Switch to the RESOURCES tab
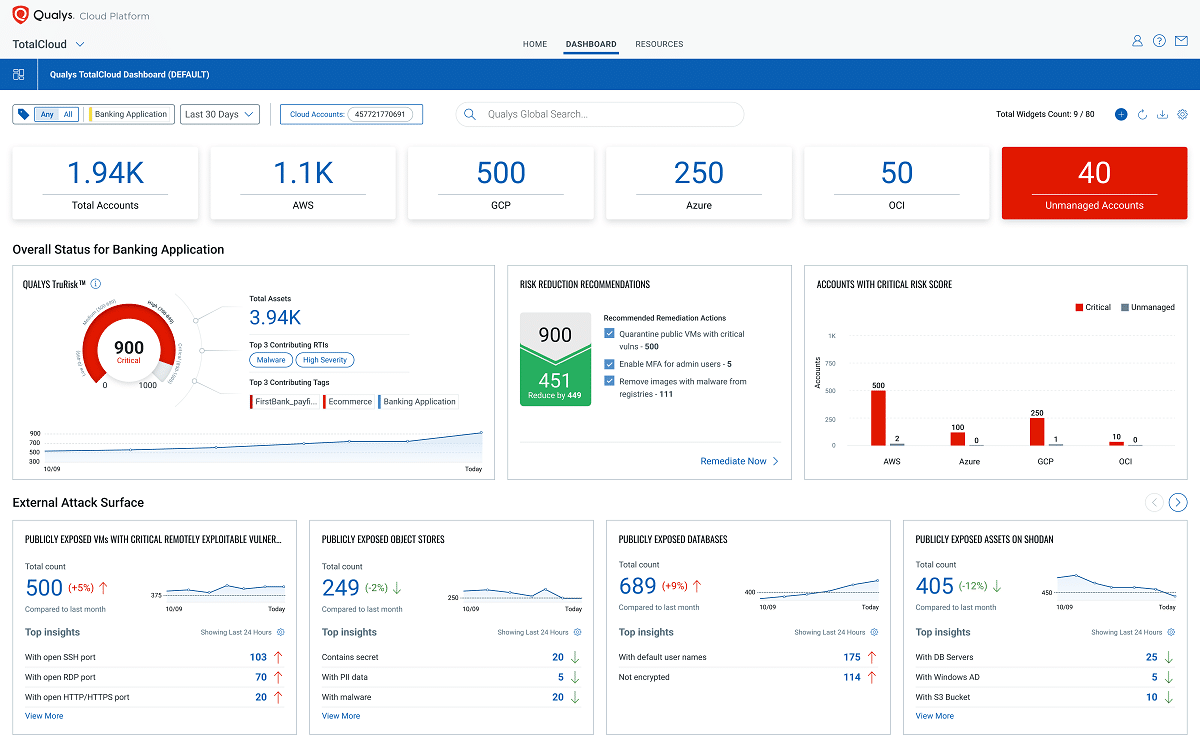Image resolution: width=1200 pixels, height=748 pixels. (659, 44)
